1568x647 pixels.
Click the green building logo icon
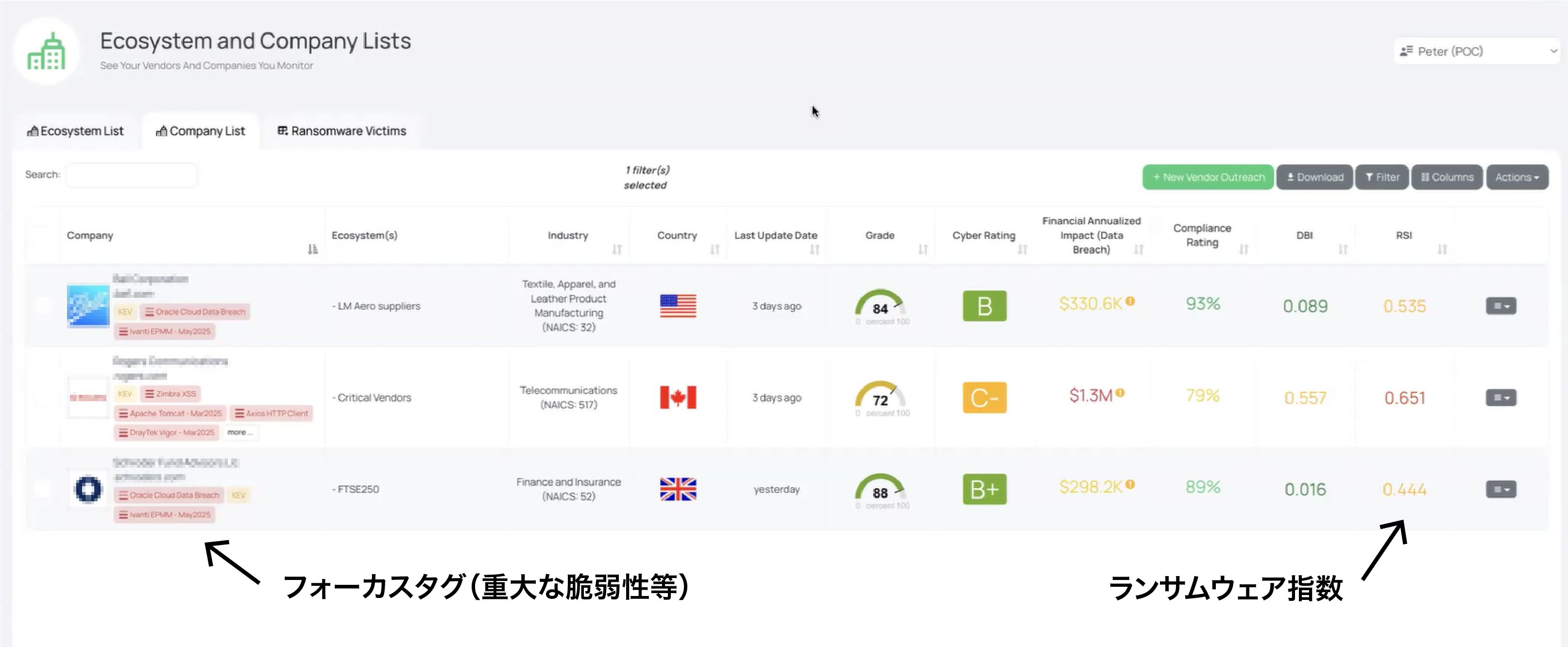tap(46, 51)
